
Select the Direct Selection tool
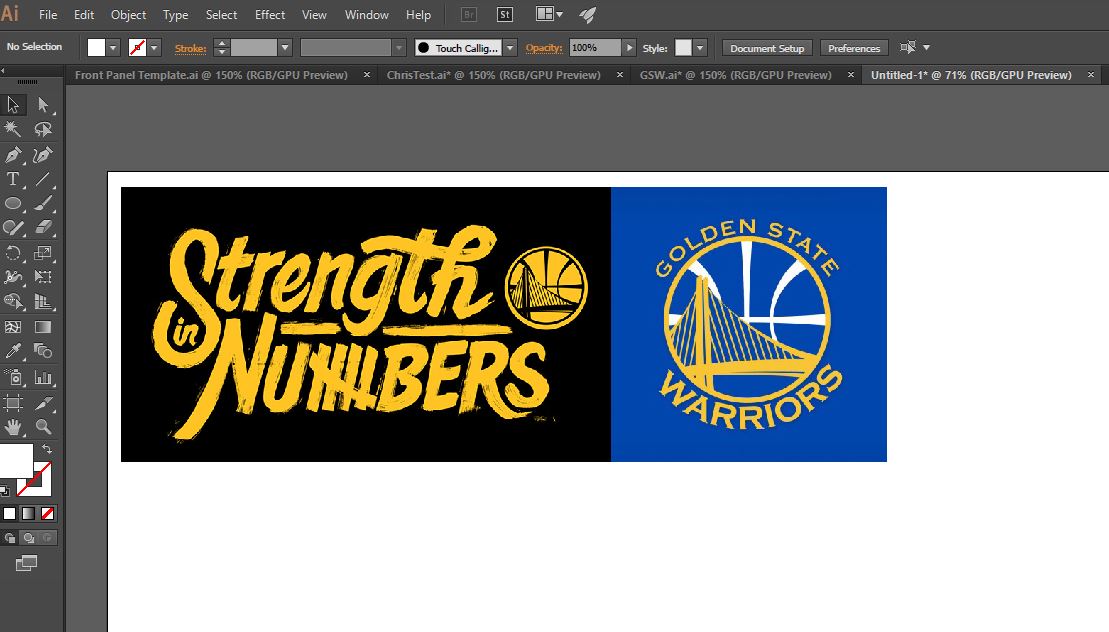pyautogui.click(x=43, y=105)
